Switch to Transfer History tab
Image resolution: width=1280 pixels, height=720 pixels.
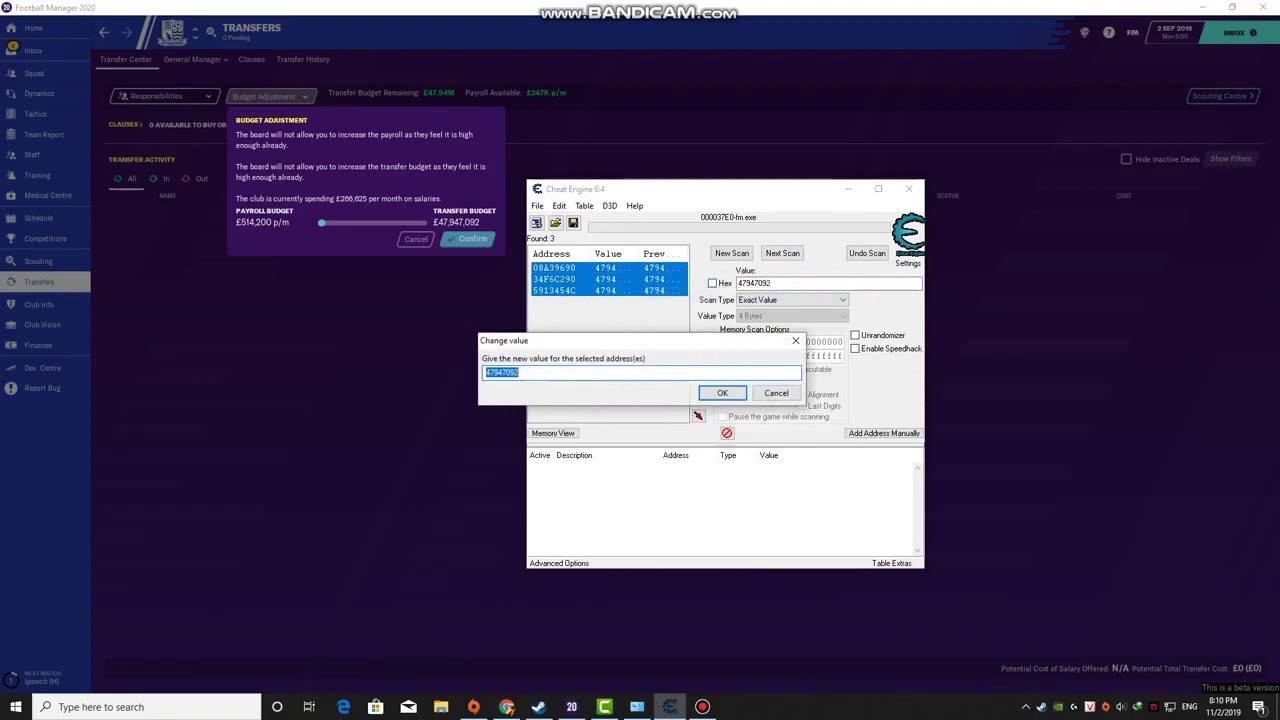[303, 59]
